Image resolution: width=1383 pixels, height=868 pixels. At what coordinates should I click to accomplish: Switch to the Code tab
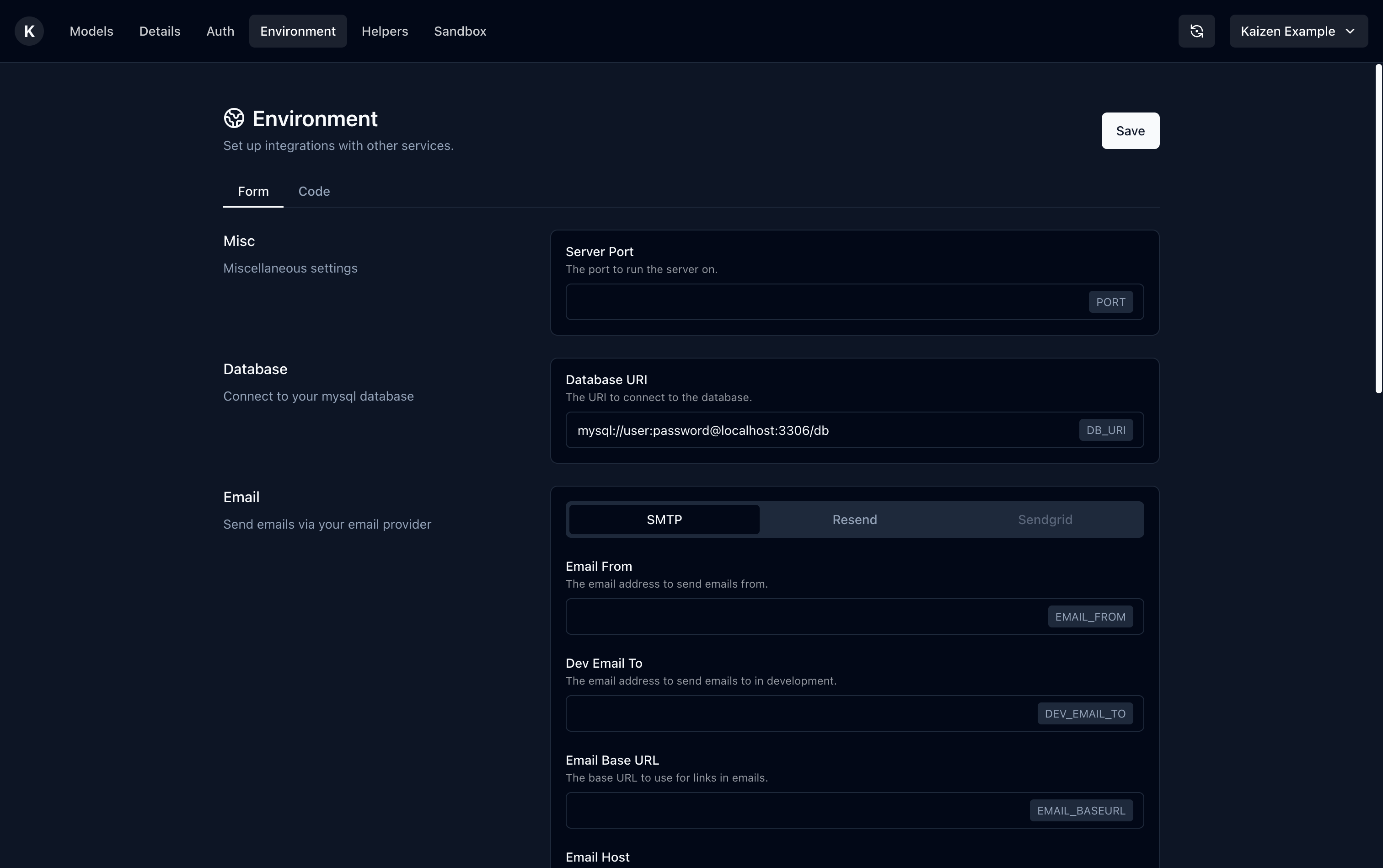click(x=314, y=191)
